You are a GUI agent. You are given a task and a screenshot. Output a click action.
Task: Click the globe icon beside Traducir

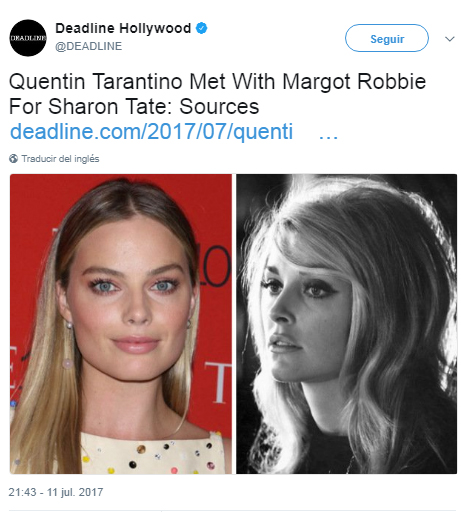click(x=13, y=159)
